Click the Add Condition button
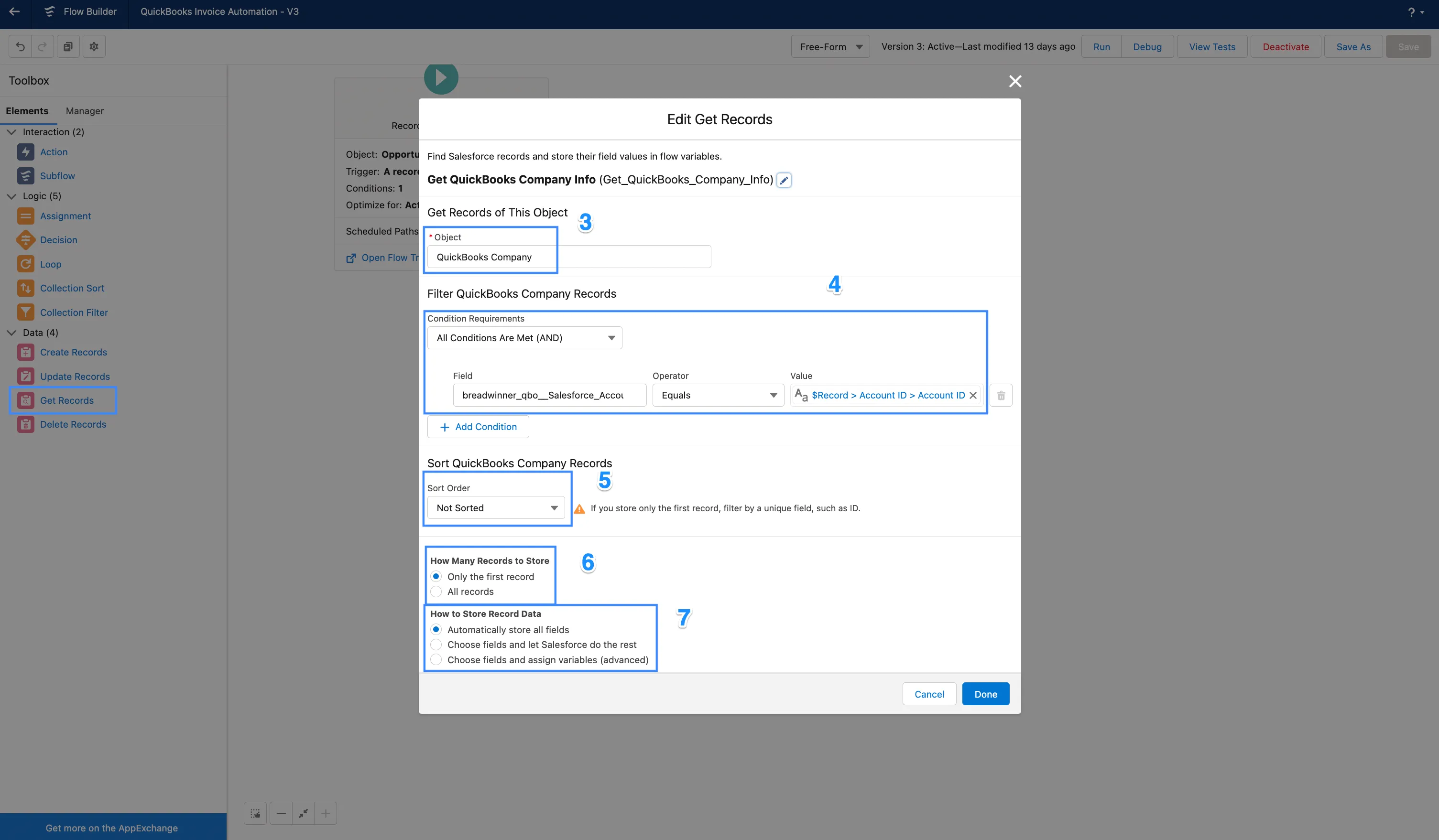Screen dimensions: 1439x840 [478, 427]
